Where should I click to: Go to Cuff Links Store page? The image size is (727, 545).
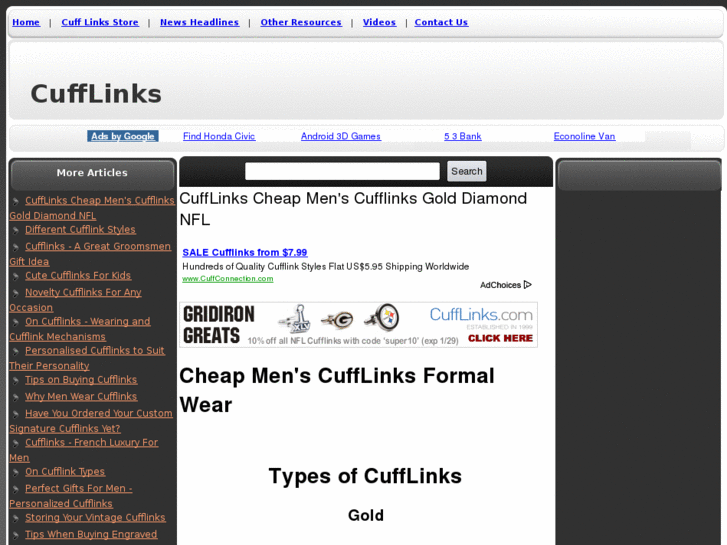tap(100, 22)
